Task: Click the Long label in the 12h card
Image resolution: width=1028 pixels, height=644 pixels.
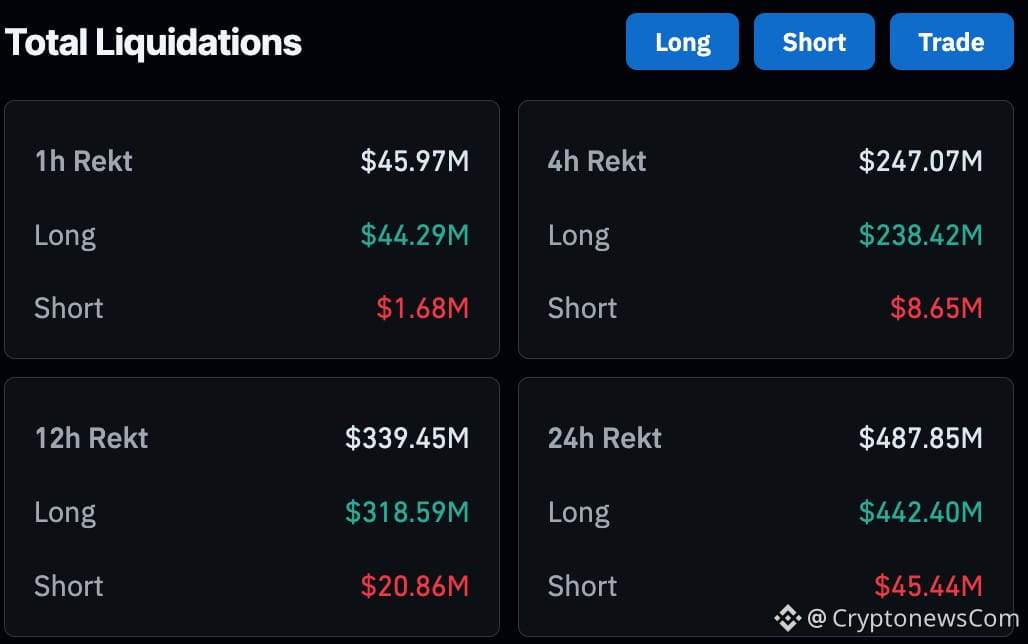Action: (x=64, y=512)
